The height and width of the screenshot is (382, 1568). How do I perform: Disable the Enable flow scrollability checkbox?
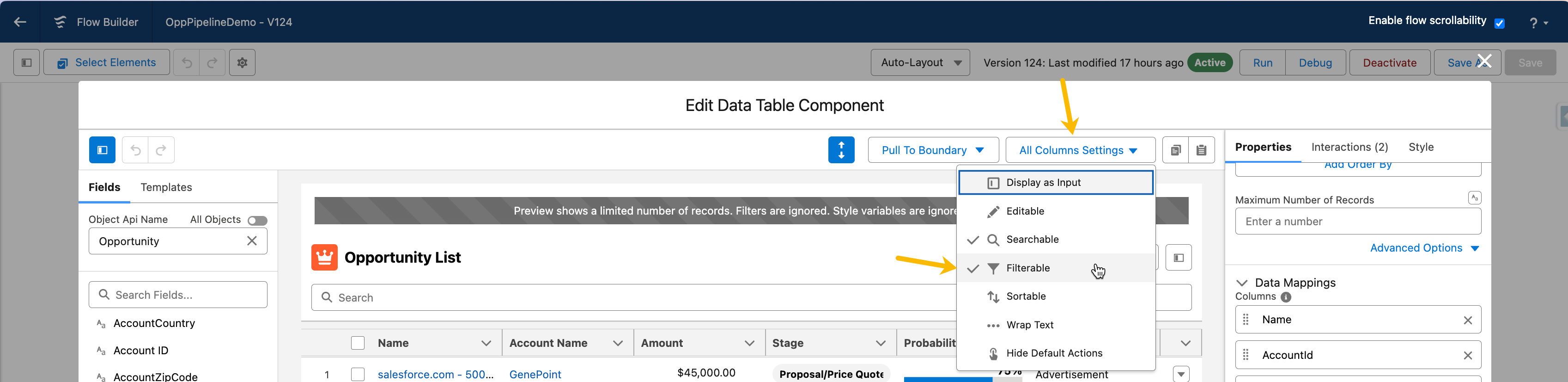[x=1499, y=23]
